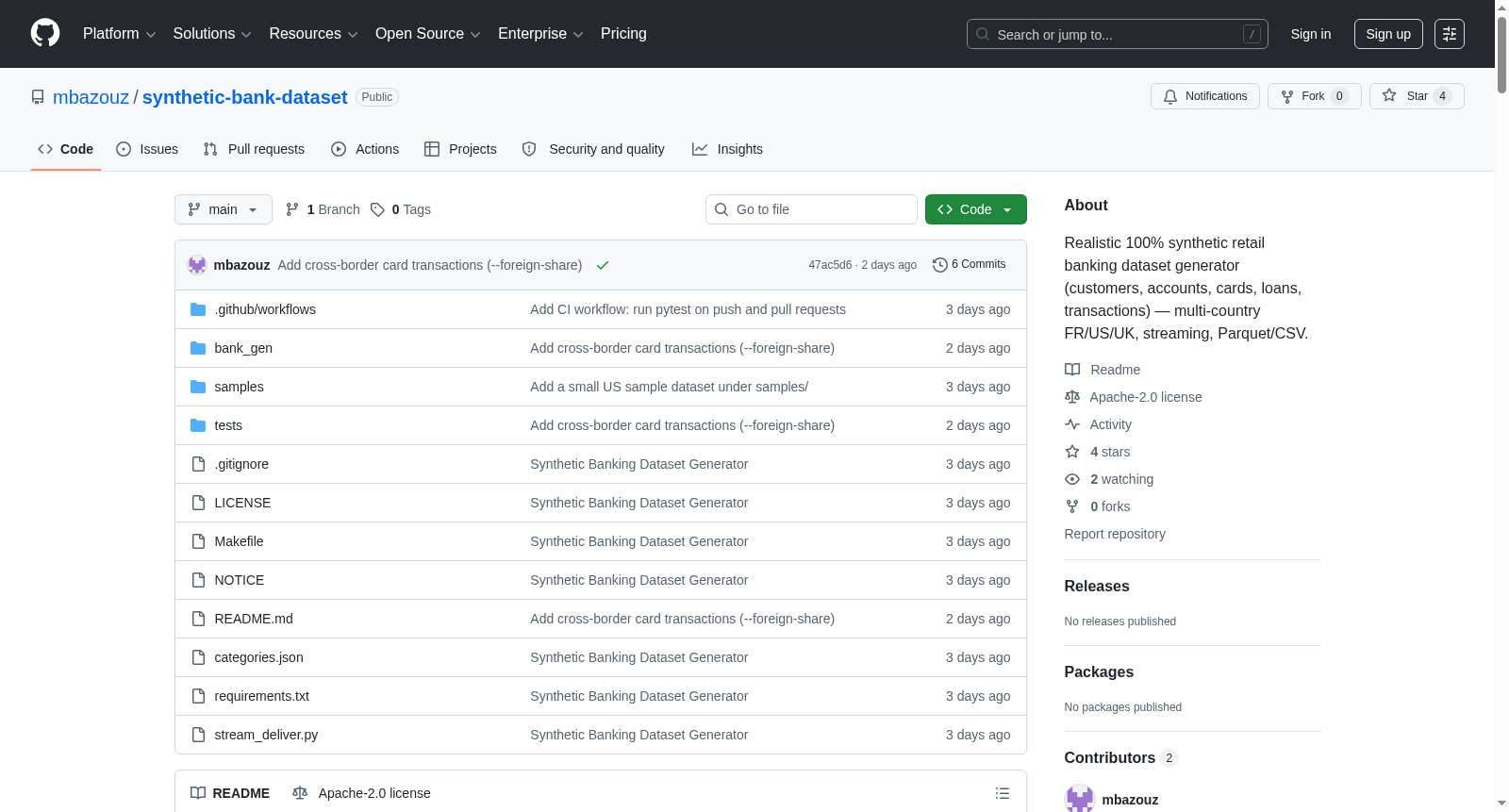Click the Sign up button
This screenshot has height=812, width=1509.
1388,34
